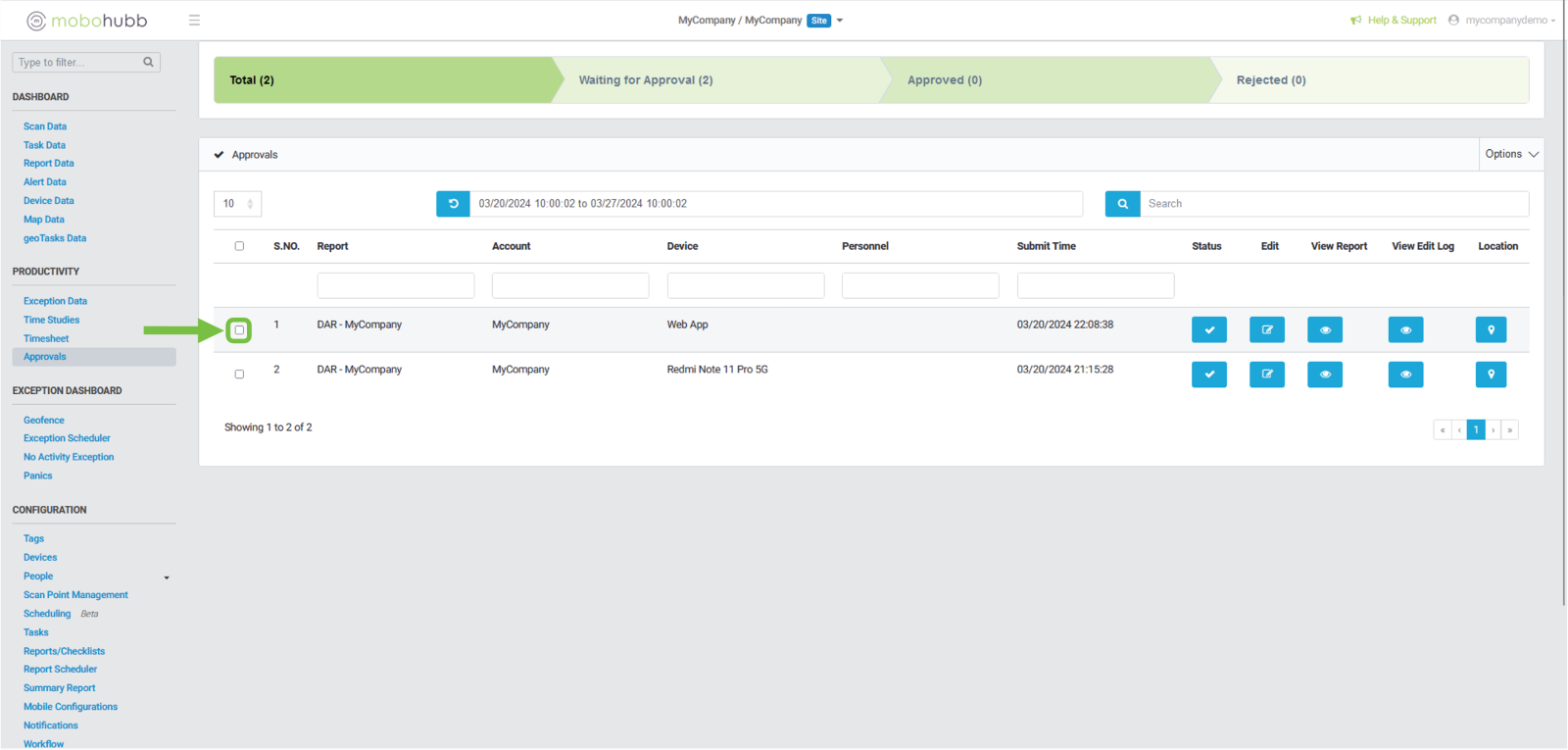Viewport: 1568px width, 750px height.
Task: Edit the Redmi Note 11 Pro 5G report
Action: tap(1266, 375)
